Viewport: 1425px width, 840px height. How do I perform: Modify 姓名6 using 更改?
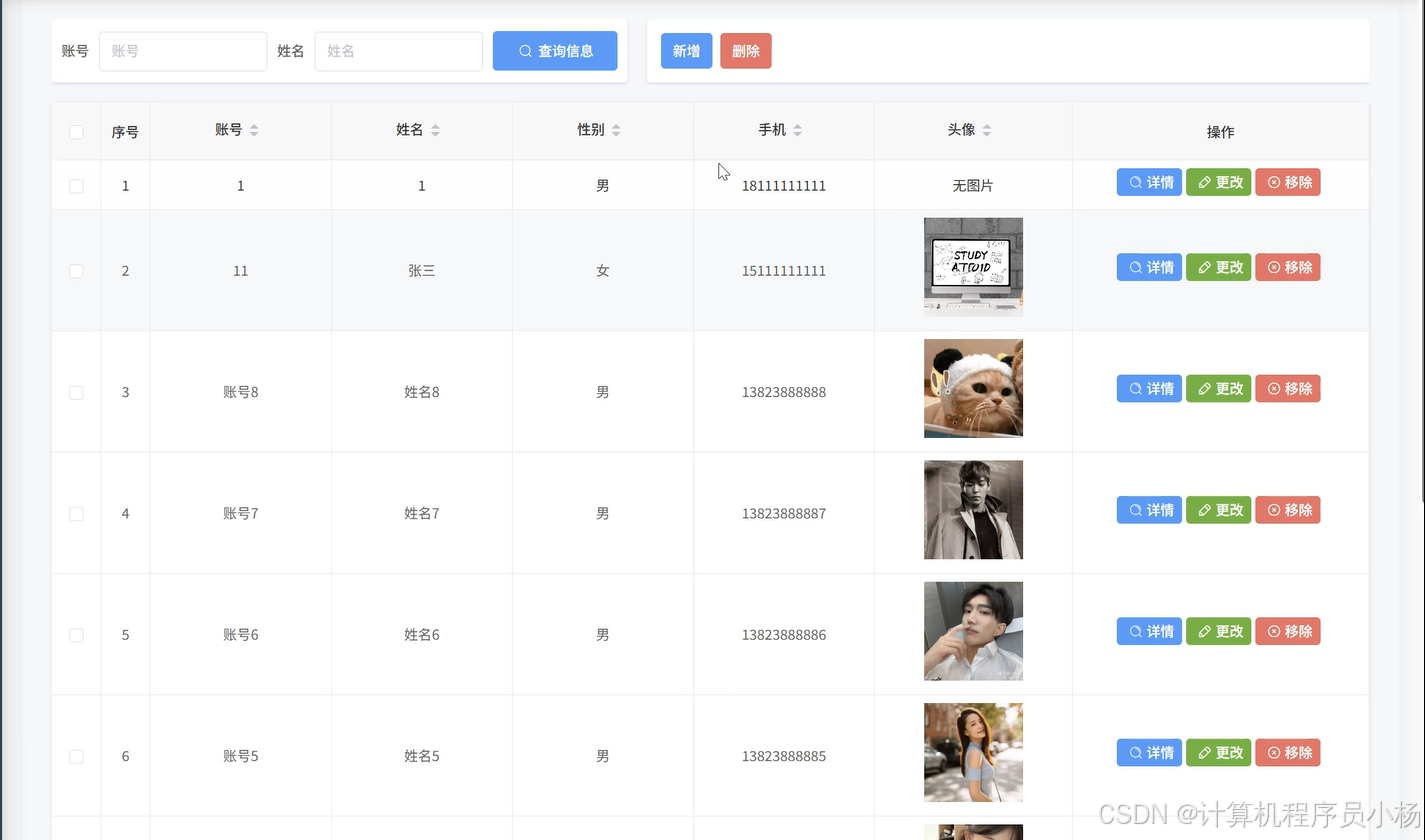(1218, 631)
